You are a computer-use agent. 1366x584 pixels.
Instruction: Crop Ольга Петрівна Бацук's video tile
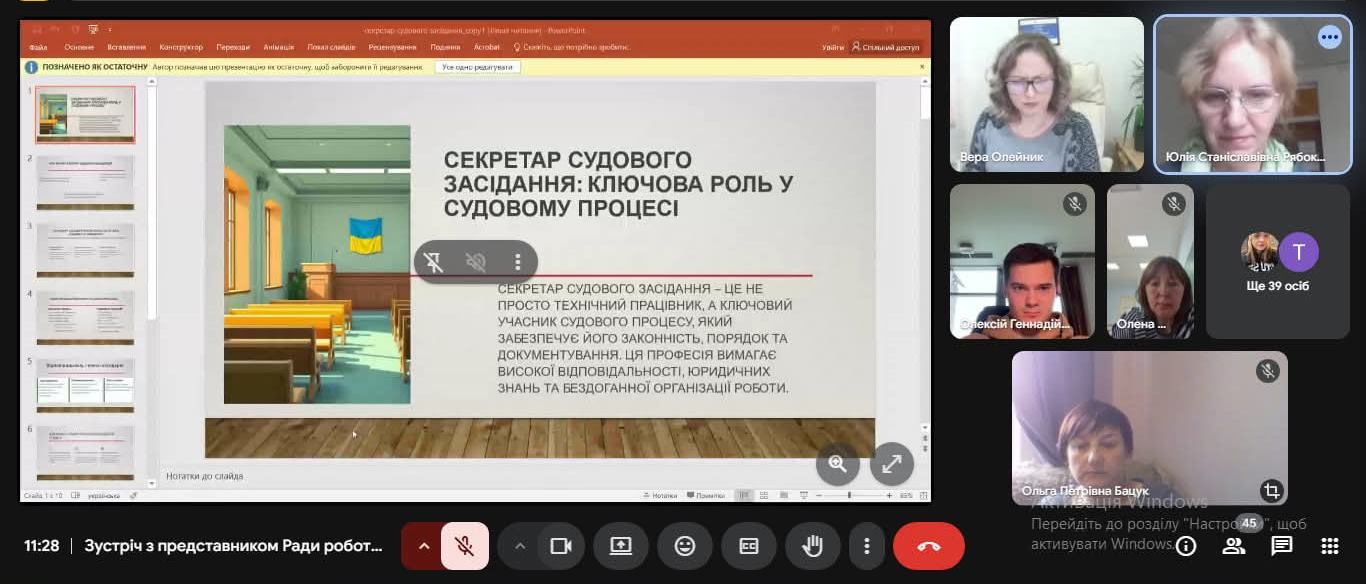click(1271, 490)
